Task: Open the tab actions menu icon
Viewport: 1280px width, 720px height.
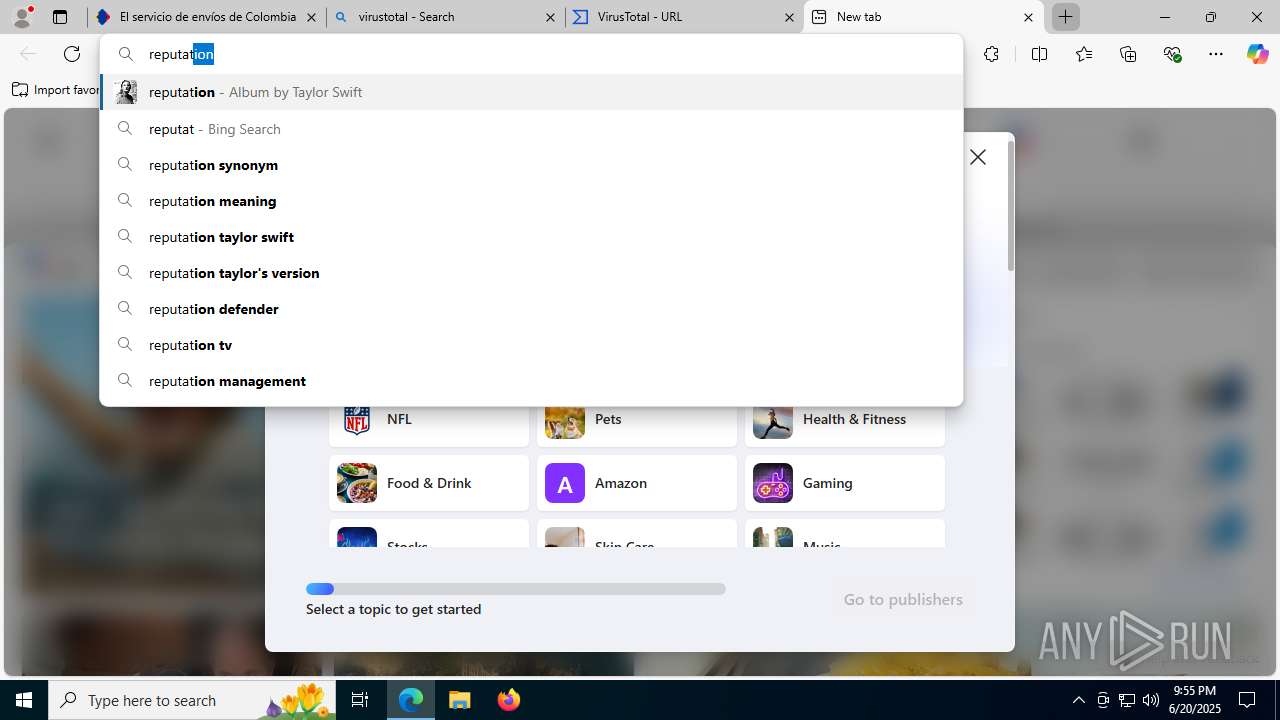Action: tap(60, 17)
